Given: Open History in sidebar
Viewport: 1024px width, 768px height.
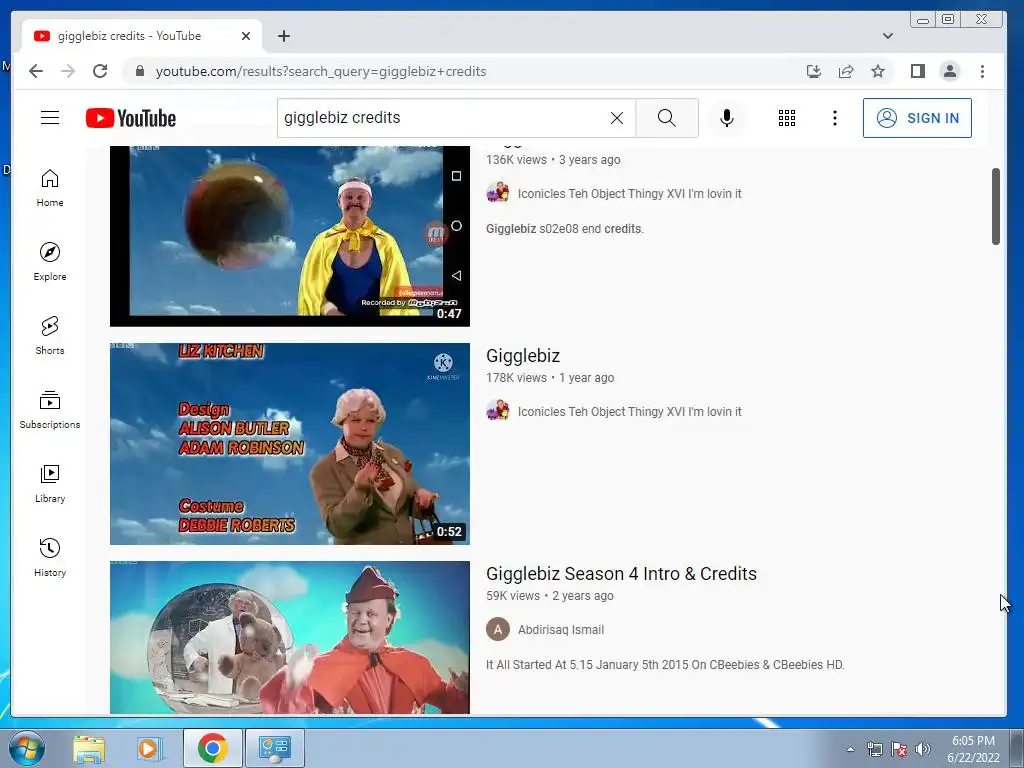Looking at the screenshot, I should coord(50,557).
